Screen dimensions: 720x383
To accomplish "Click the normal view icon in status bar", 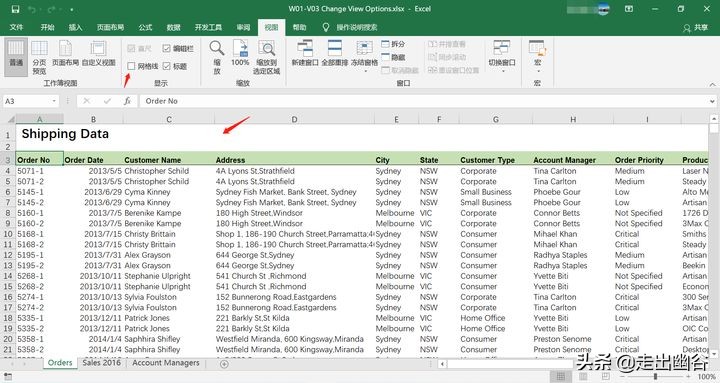I will point(560,377).
